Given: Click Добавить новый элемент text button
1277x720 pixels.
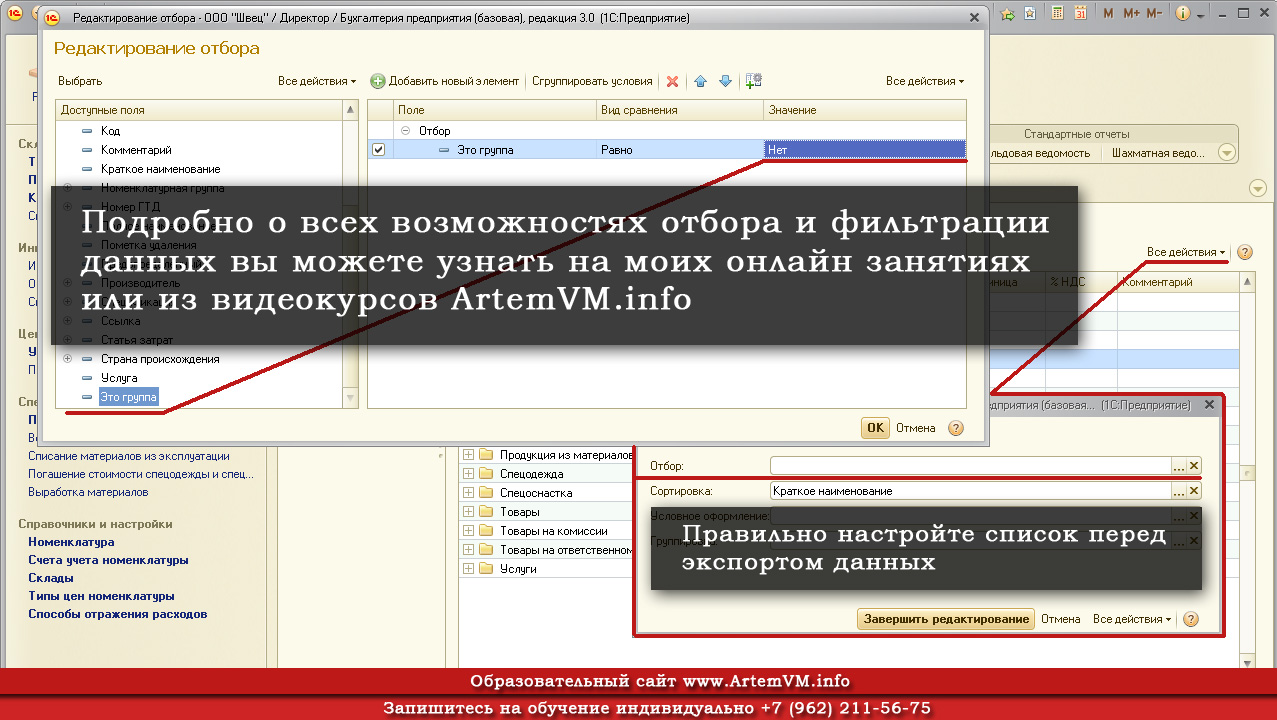Looking at the screenshot, I should 454,81.
